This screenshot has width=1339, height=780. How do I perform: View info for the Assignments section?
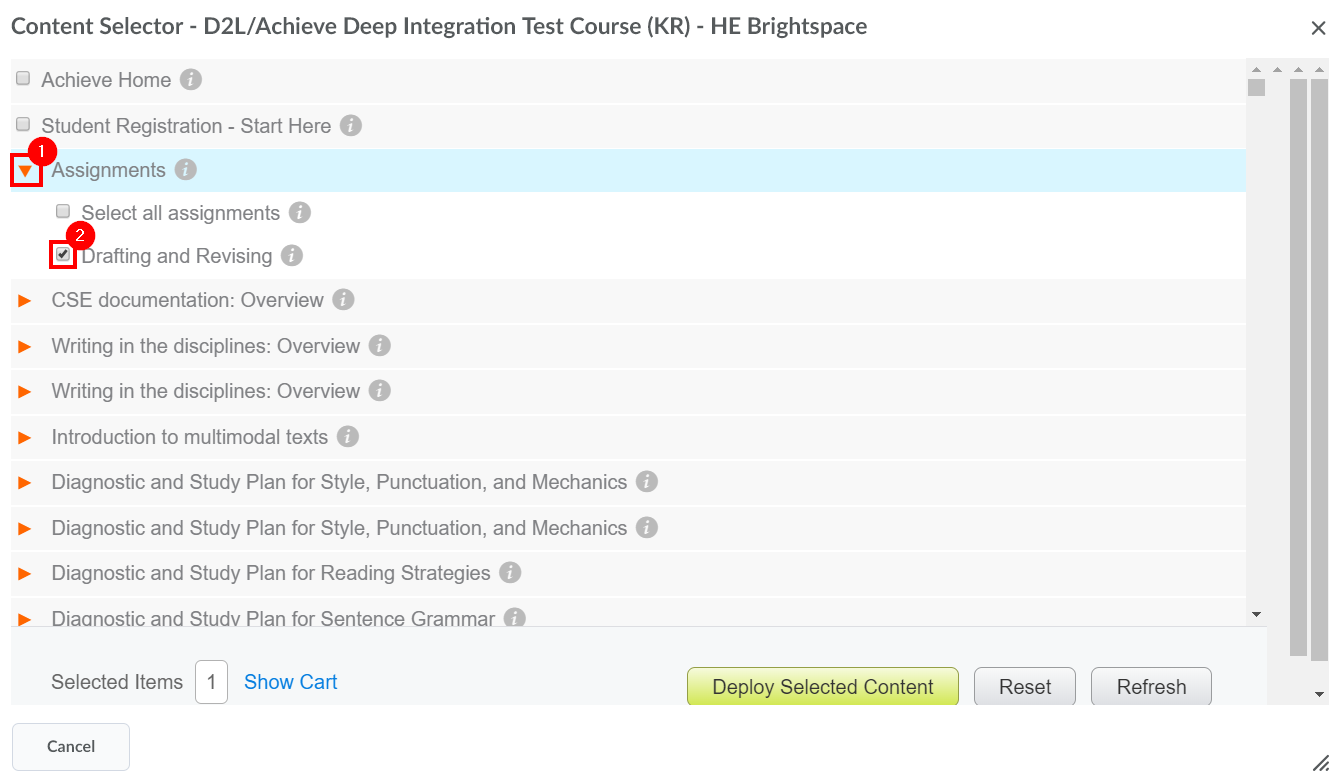coord(185,170)
